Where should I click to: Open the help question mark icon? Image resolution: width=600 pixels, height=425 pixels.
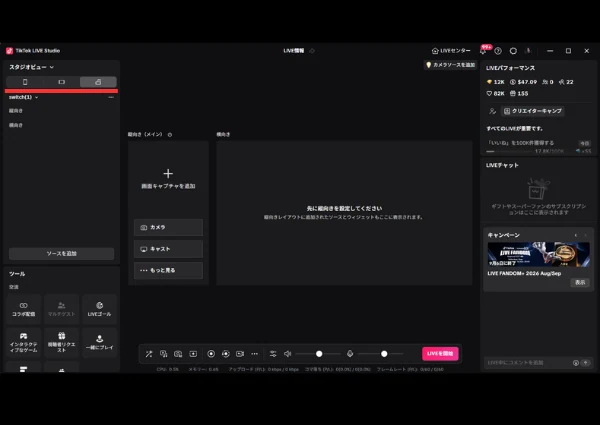(498, 50)
